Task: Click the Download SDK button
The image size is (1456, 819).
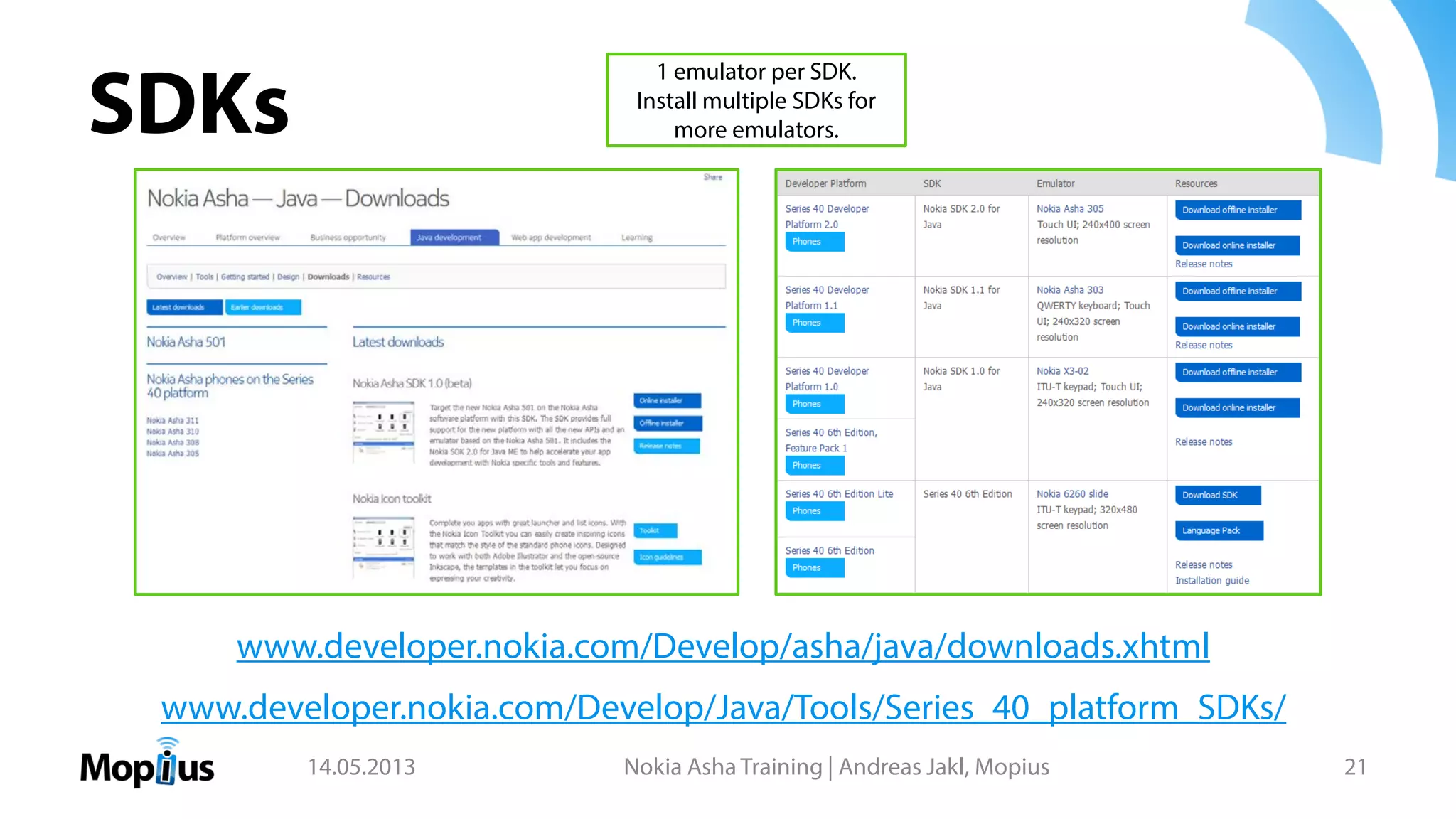Action: coord(1218,496)
